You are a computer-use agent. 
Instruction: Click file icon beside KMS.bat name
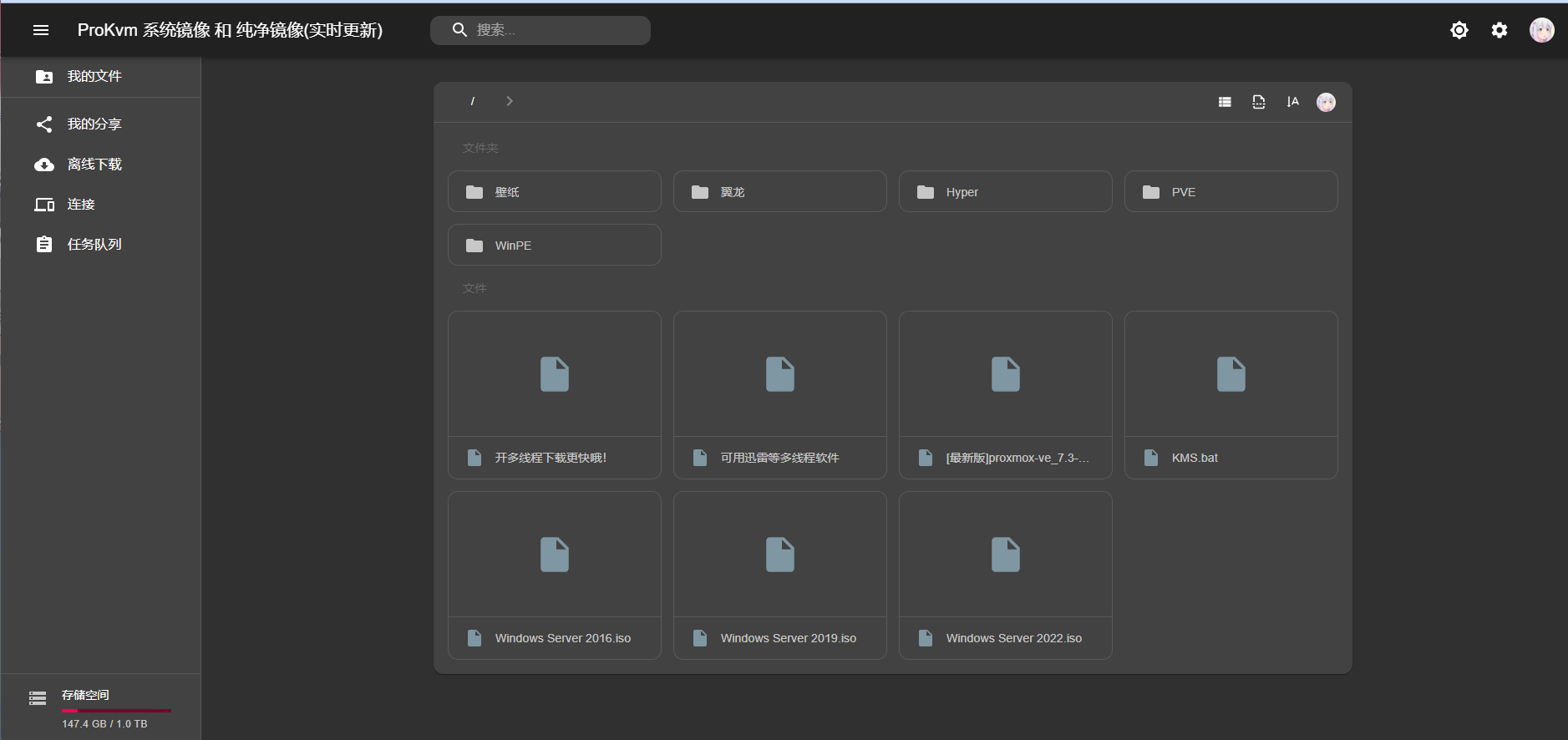[x=1151, y=458]
